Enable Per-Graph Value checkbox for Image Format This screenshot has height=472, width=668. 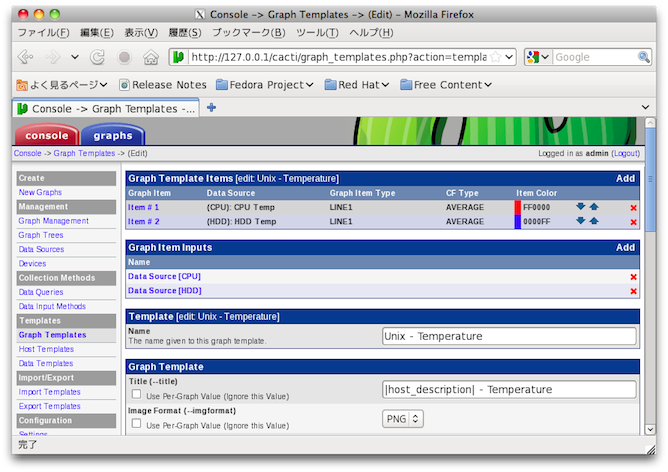pyautogui.click(x=136, y=424)
